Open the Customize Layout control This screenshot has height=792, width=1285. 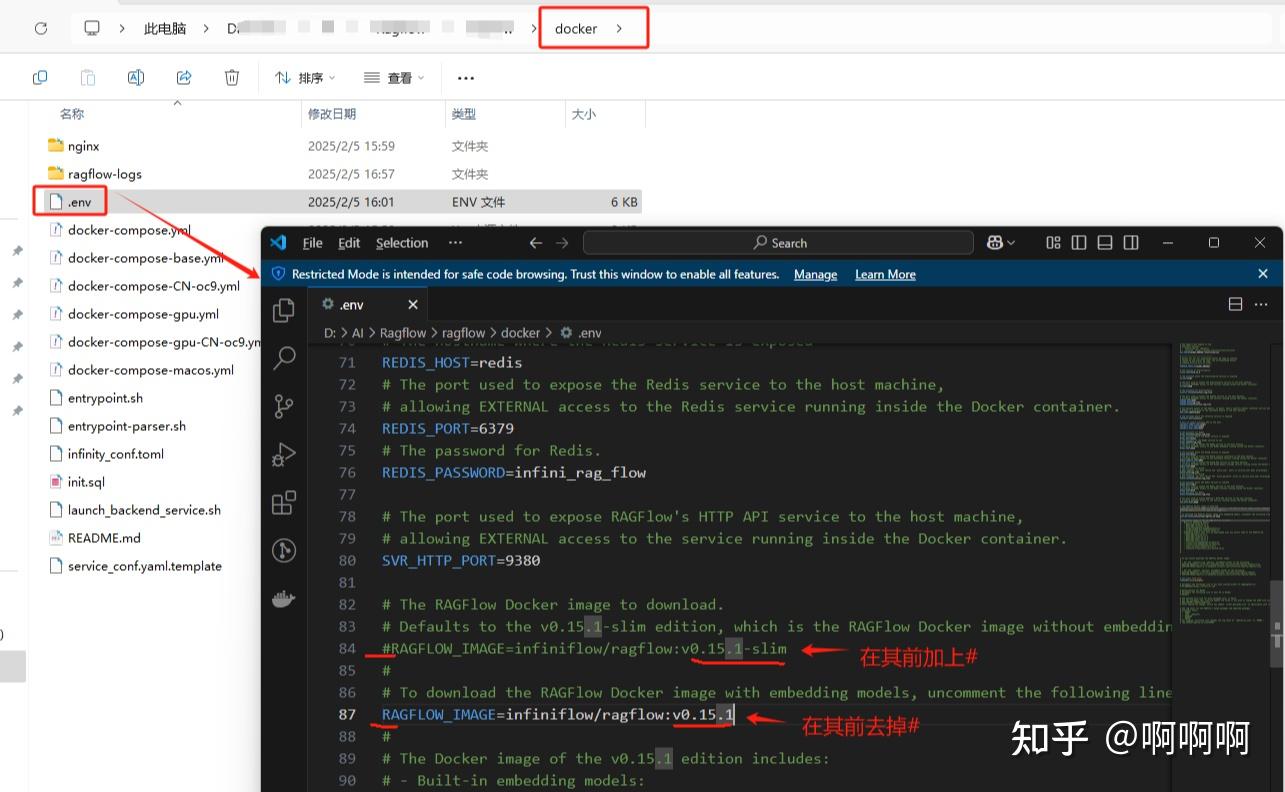[x=1053, y=243]
